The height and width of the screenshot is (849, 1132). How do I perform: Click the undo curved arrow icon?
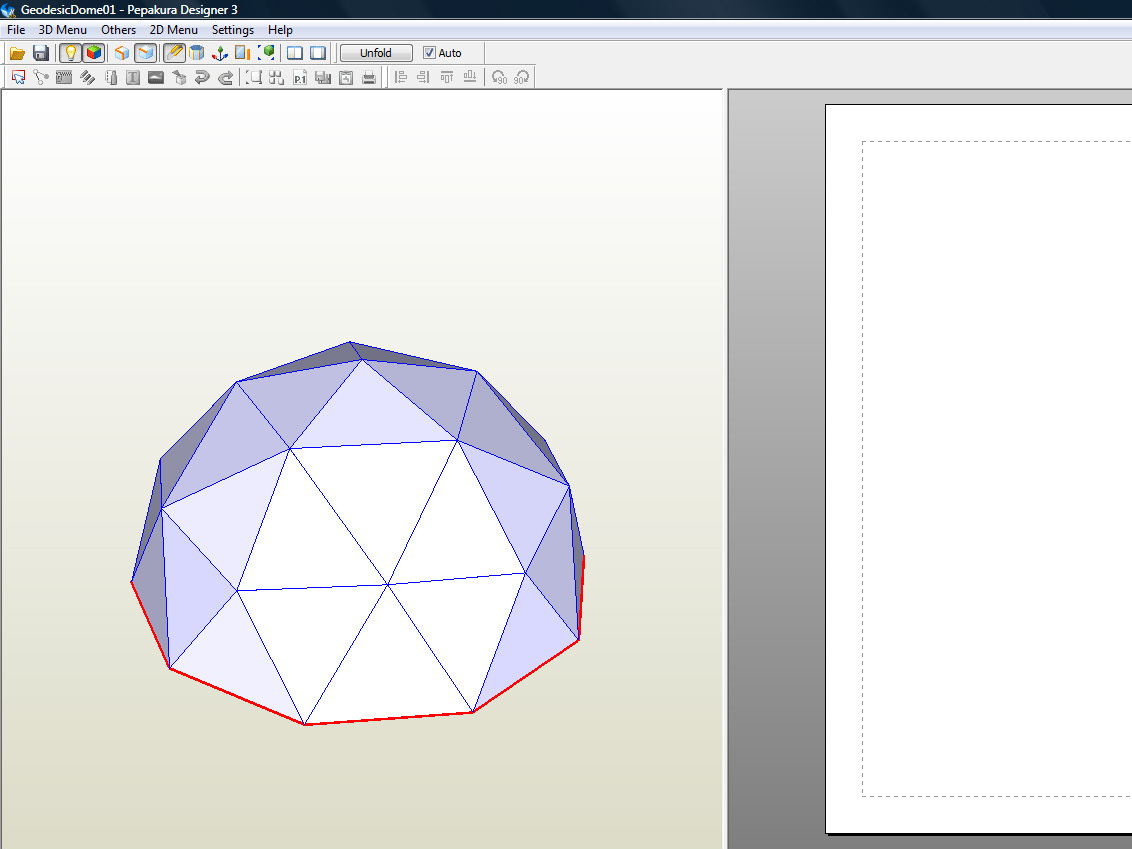point(202,77)
